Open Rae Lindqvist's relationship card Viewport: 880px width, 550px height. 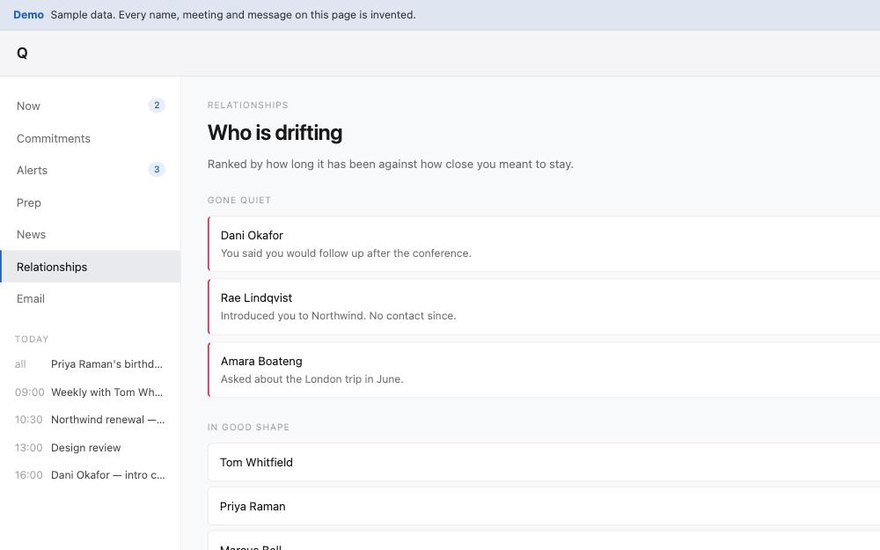pos(543,307)
